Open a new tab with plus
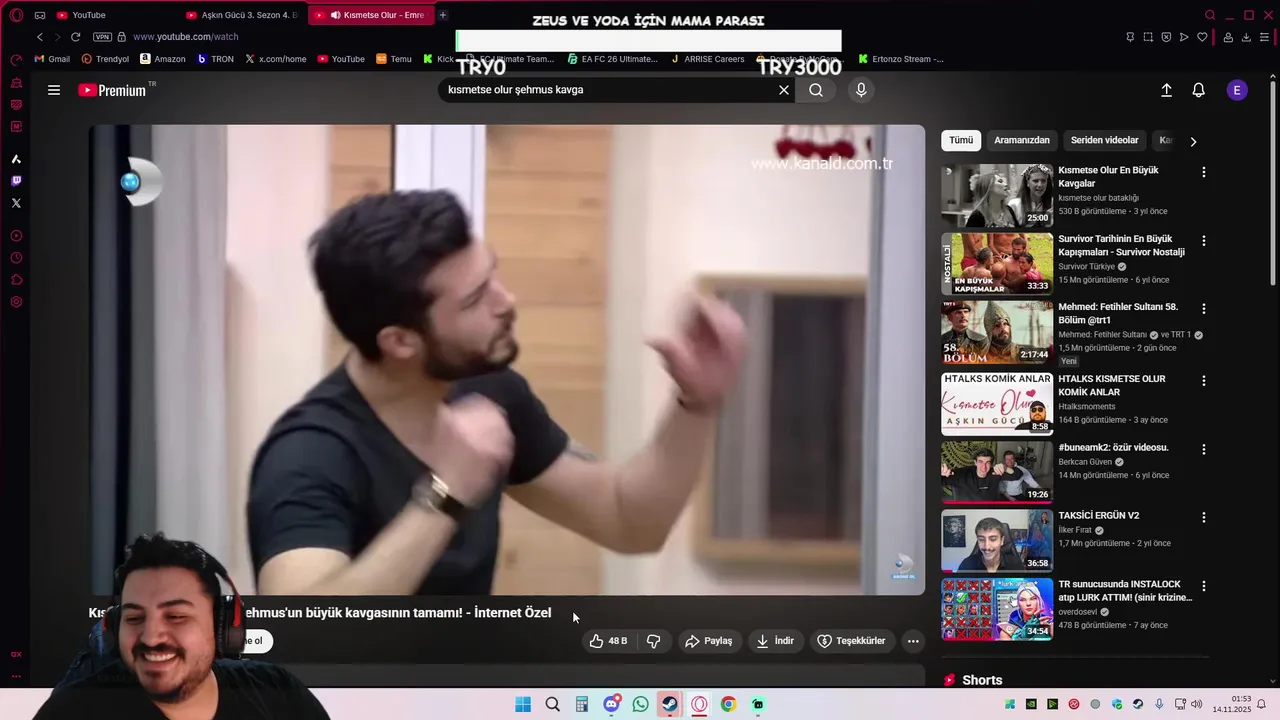The image size is (1280, 720). pyautogui.click(x=443, y=15)
